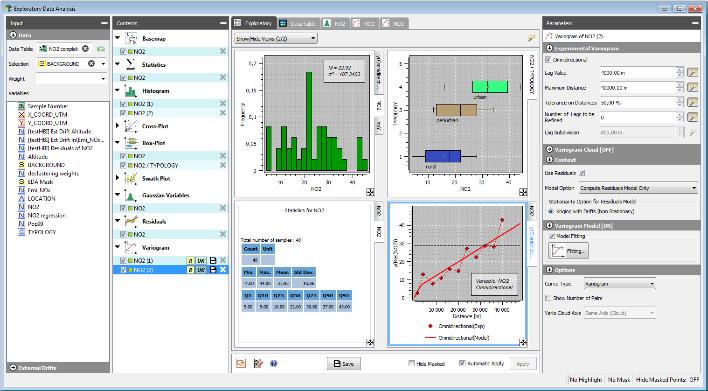Expand the External Drifts section
708x391 pixels.
pos(13,368)
